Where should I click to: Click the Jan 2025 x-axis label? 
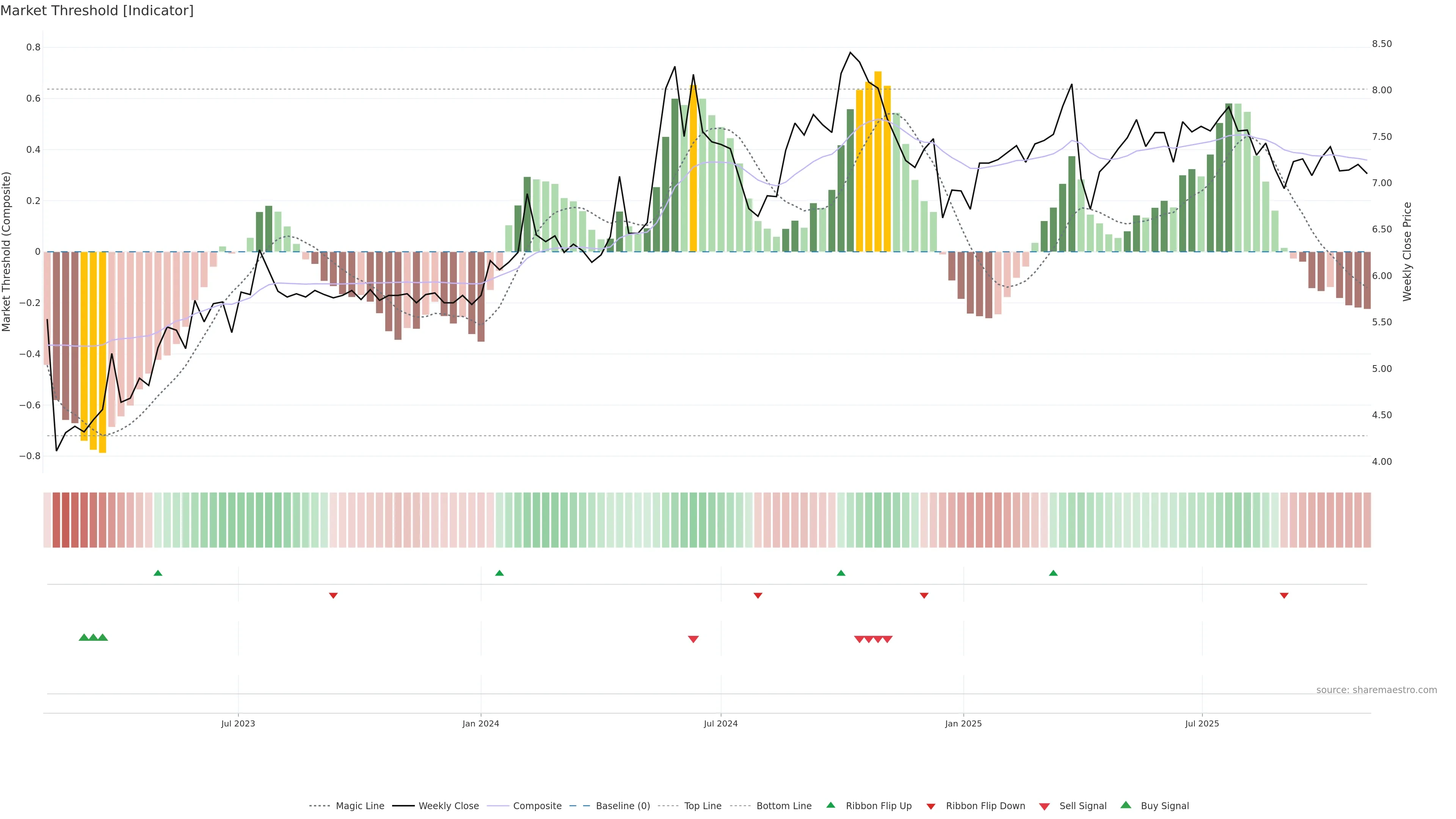point(963,723)
